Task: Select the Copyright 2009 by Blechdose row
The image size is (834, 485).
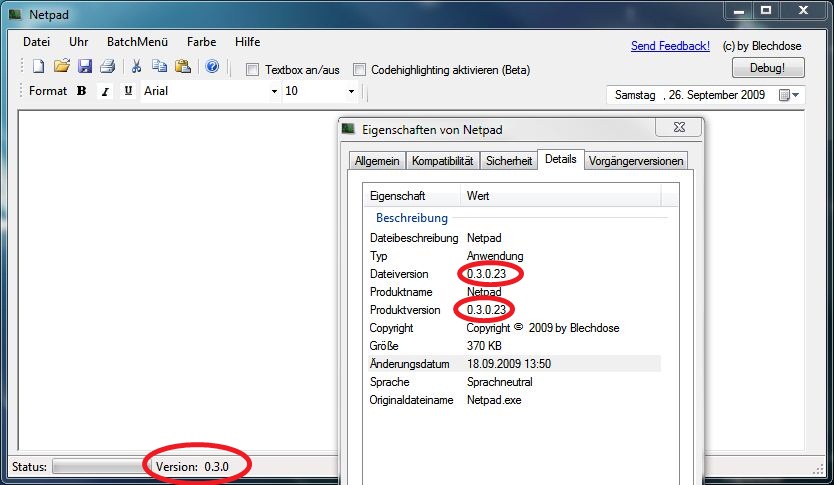Action: point(515,328)
